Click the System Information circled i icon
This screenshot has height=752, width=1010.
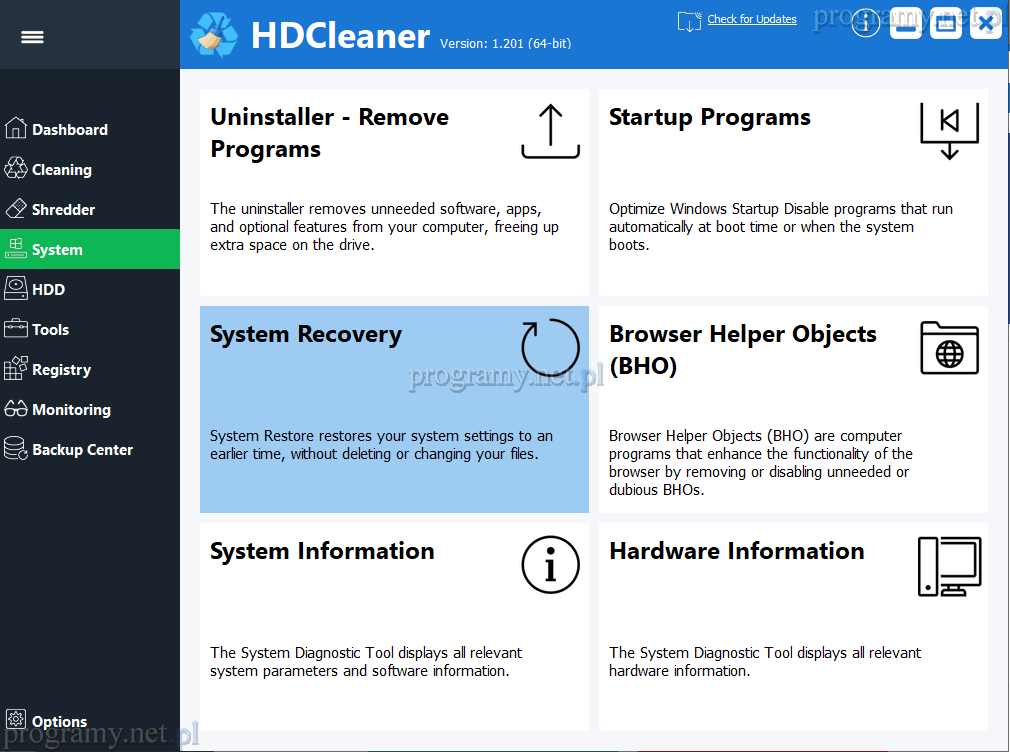tap(550, 565)
